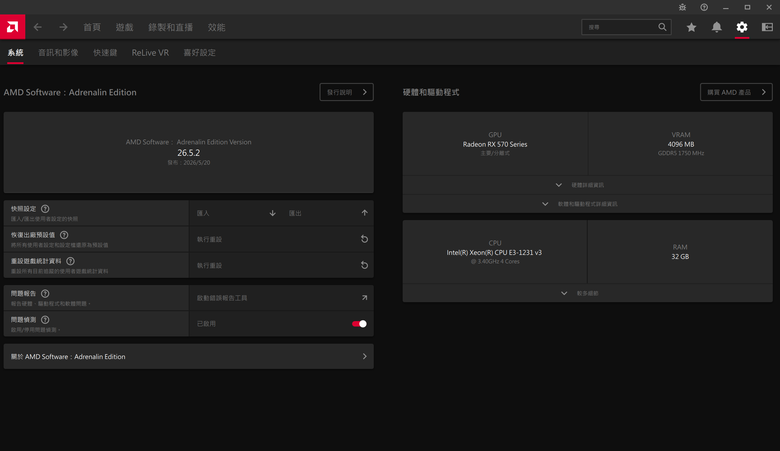Go forward with the right arrow
Screen dimensions: 780x451
coord(63,27)
